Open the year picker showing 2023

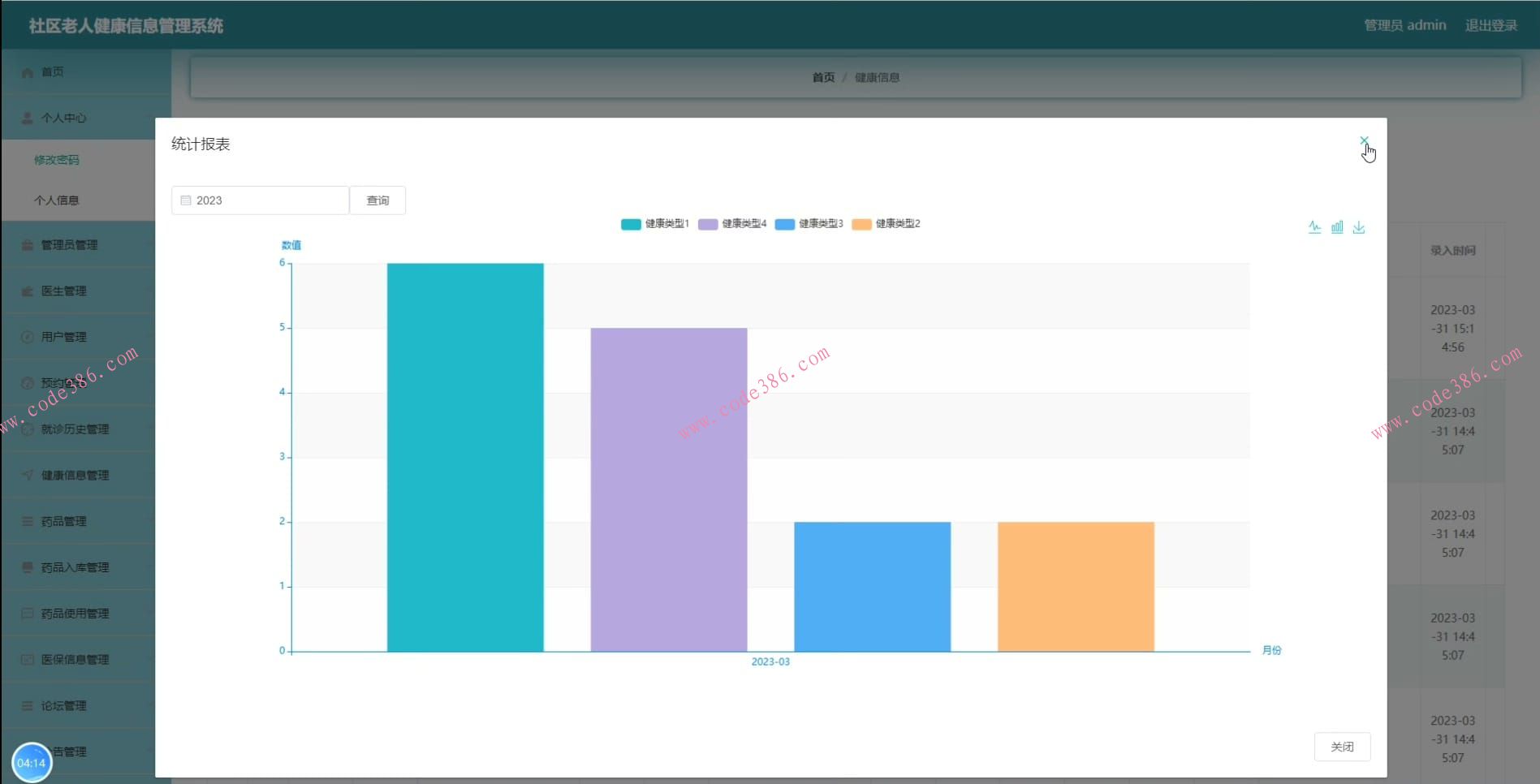[260, 200]
